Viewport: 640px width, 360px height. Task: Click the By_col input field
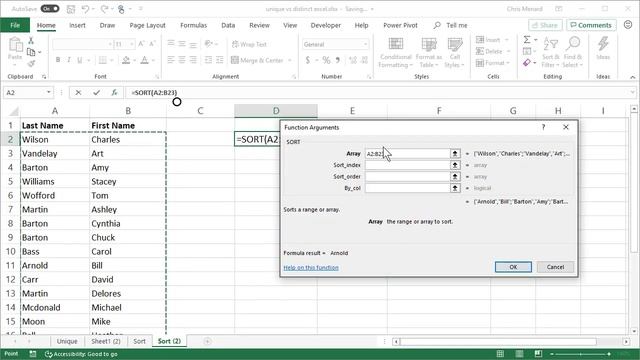pyautogui.click(x=407, y=188)
